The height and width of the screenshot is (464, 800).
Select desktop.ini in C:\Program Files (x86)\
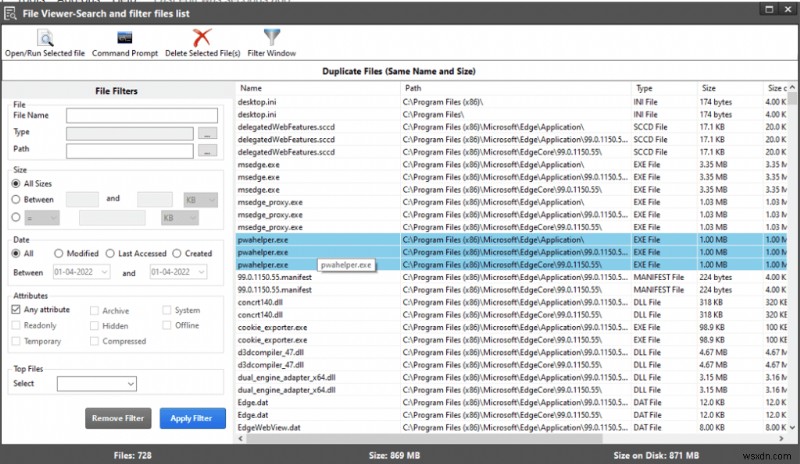512,102
